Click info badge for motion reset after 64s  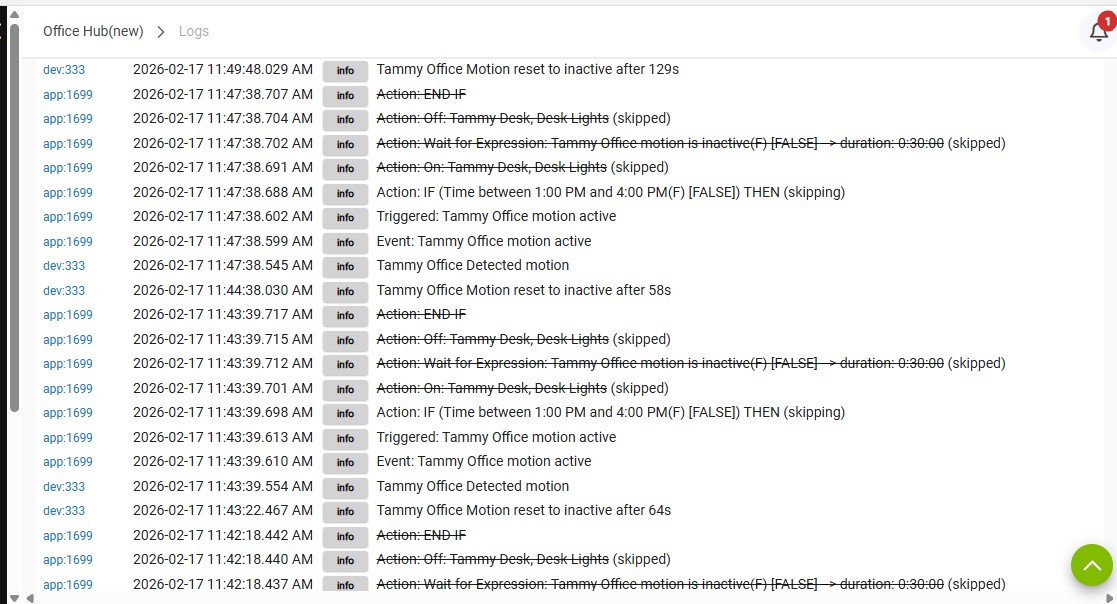345,511
